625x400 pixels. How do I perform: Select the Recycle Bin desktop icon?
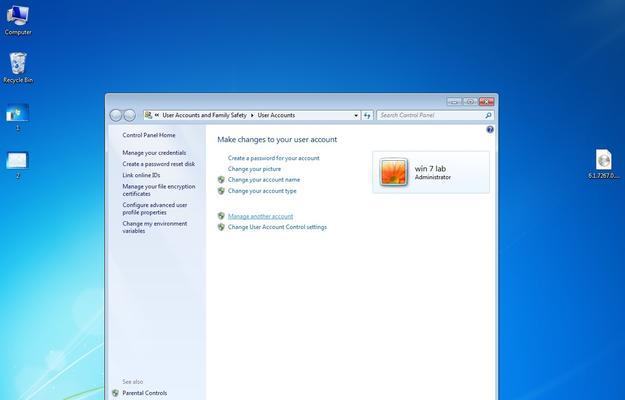coord(18,68)
